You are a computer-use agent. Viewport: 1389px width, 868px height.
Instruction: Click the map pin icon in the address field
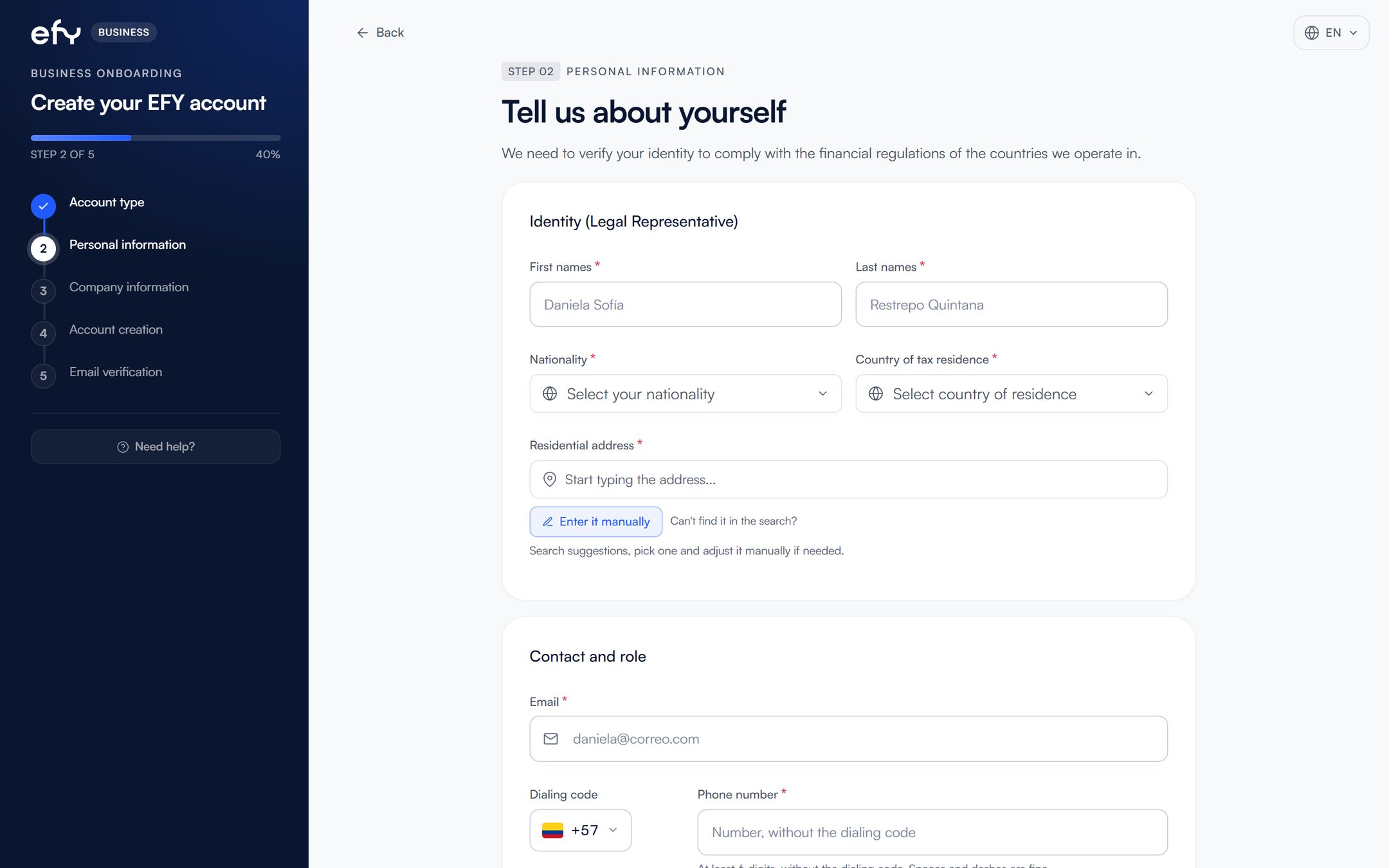tap(549, 480)
